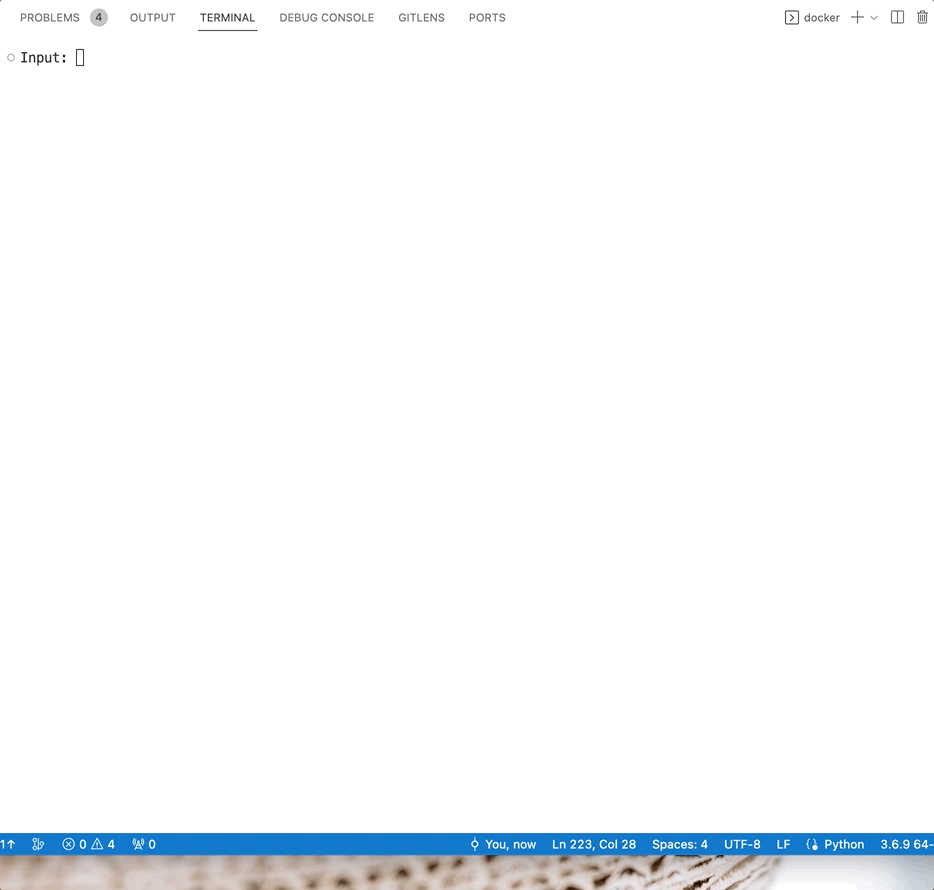The width and height of the screenshot is (934, 890).
Task: Select the docker terminal label
Action: point(821,18)
